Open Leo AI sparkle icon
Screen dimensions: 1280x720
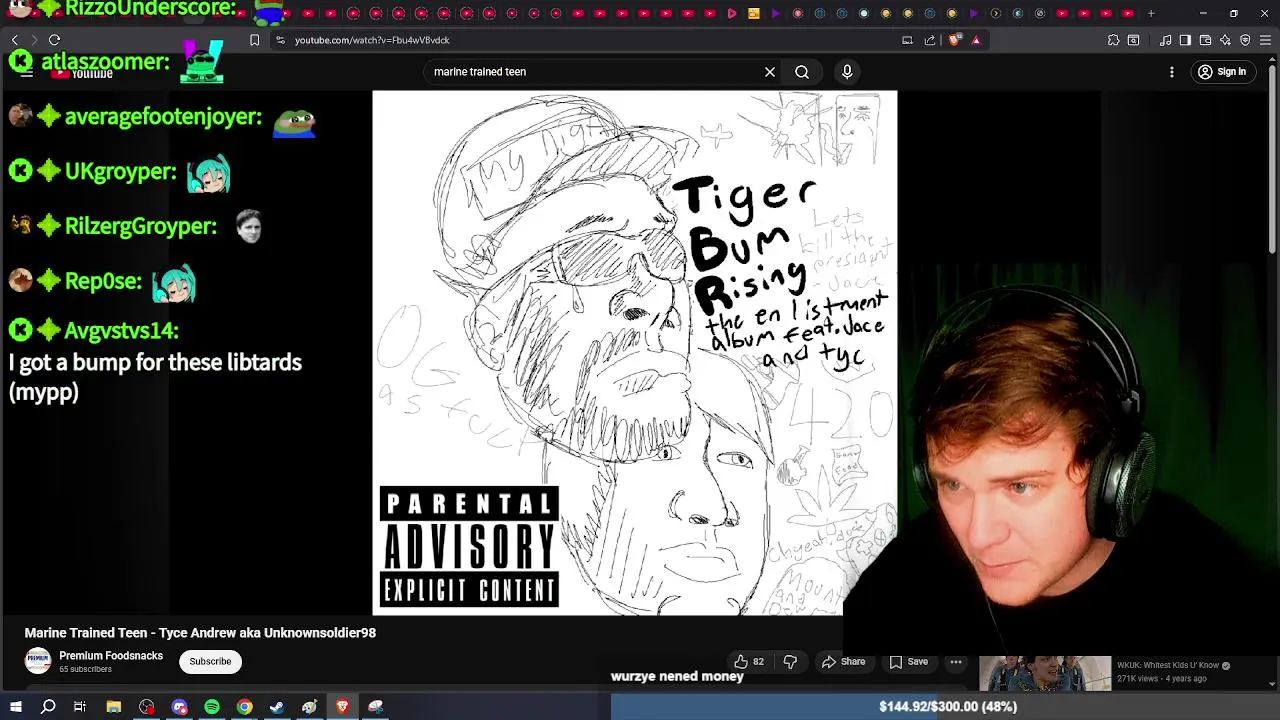[1225, 40]
